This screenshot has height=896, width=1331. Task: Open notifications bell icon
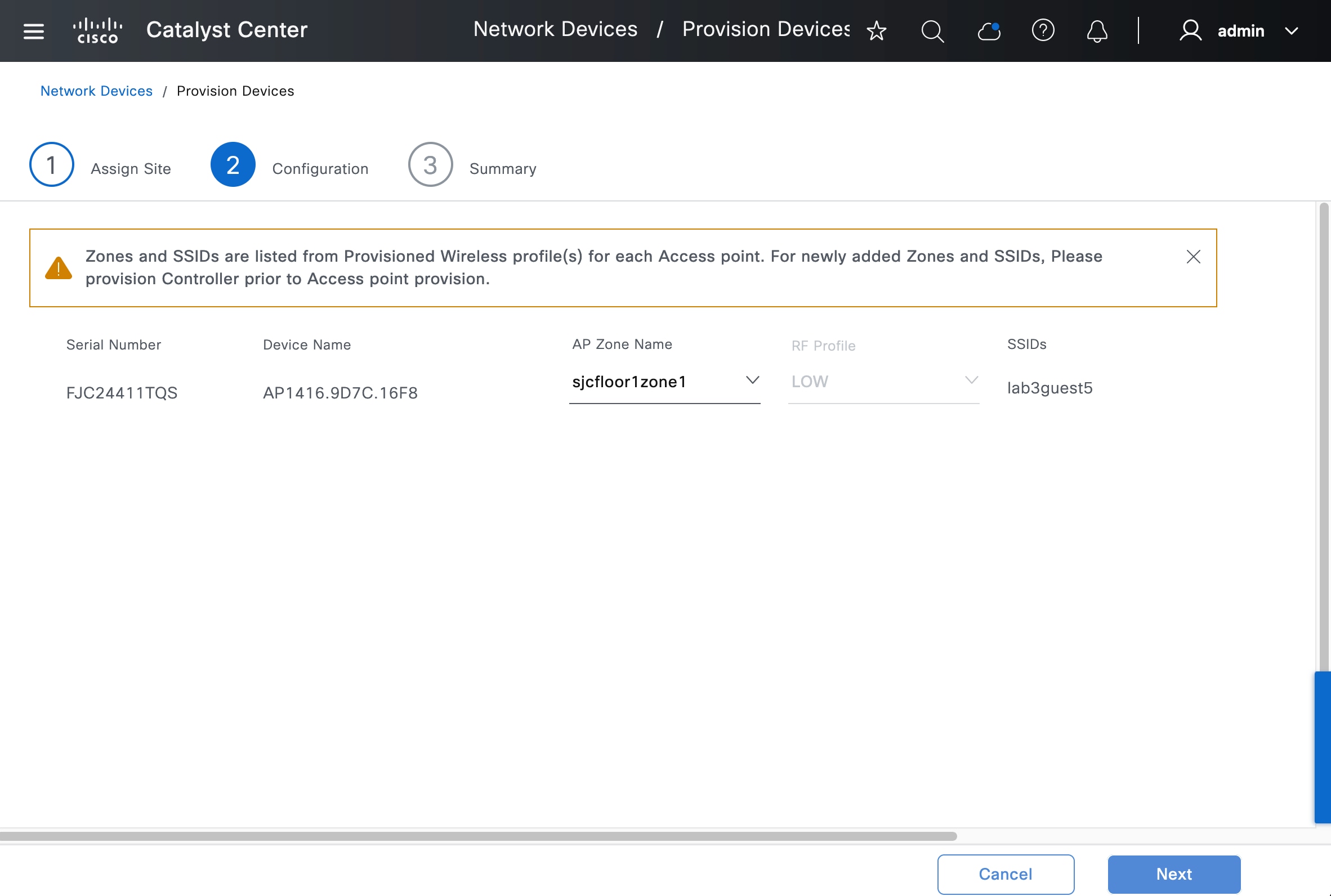click(1096, 31)
